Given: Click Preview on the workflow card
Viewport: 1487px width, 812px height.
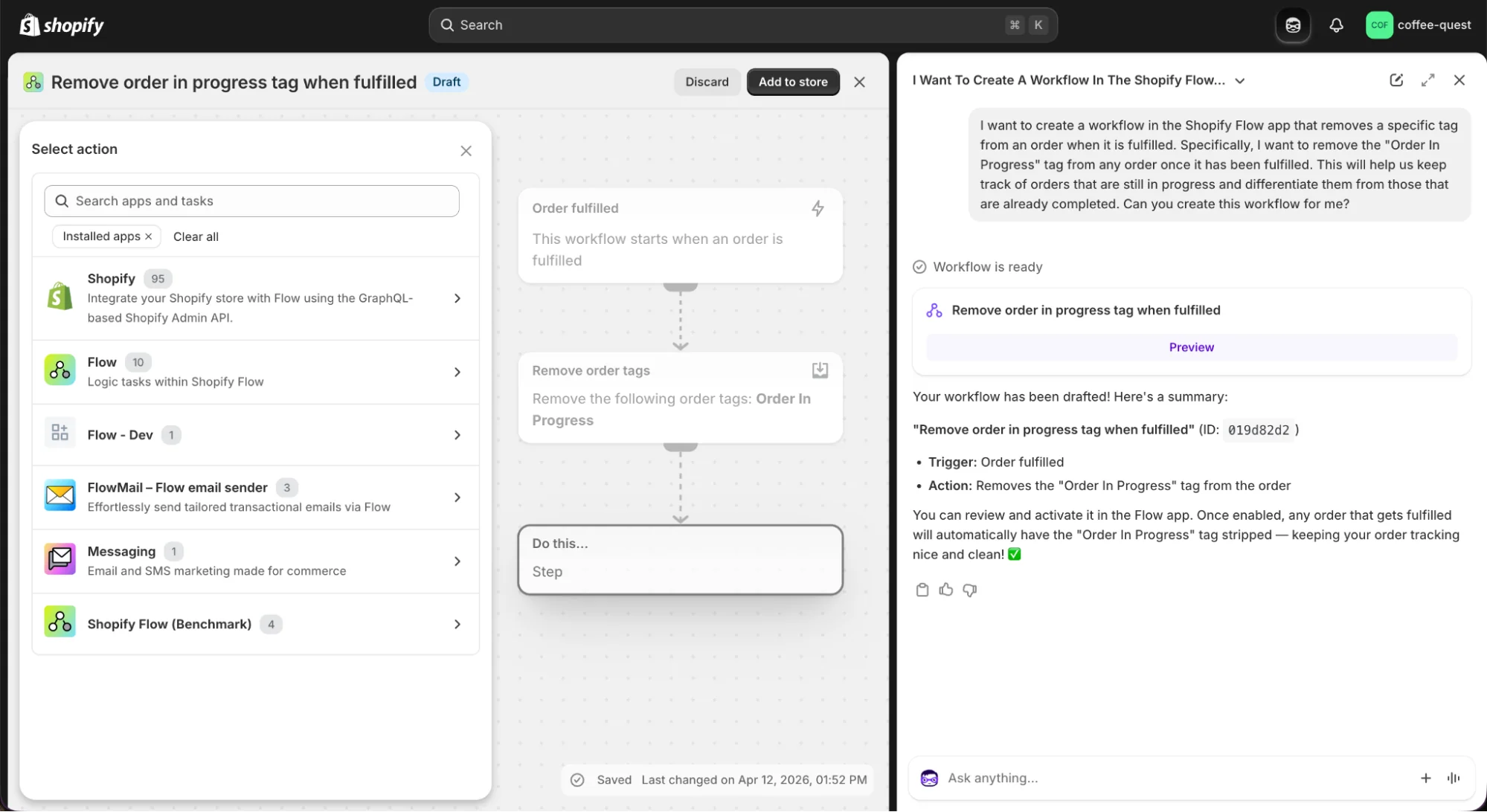Looking at the screenshot, I should pyautogui.click(x=1191, y=347).
